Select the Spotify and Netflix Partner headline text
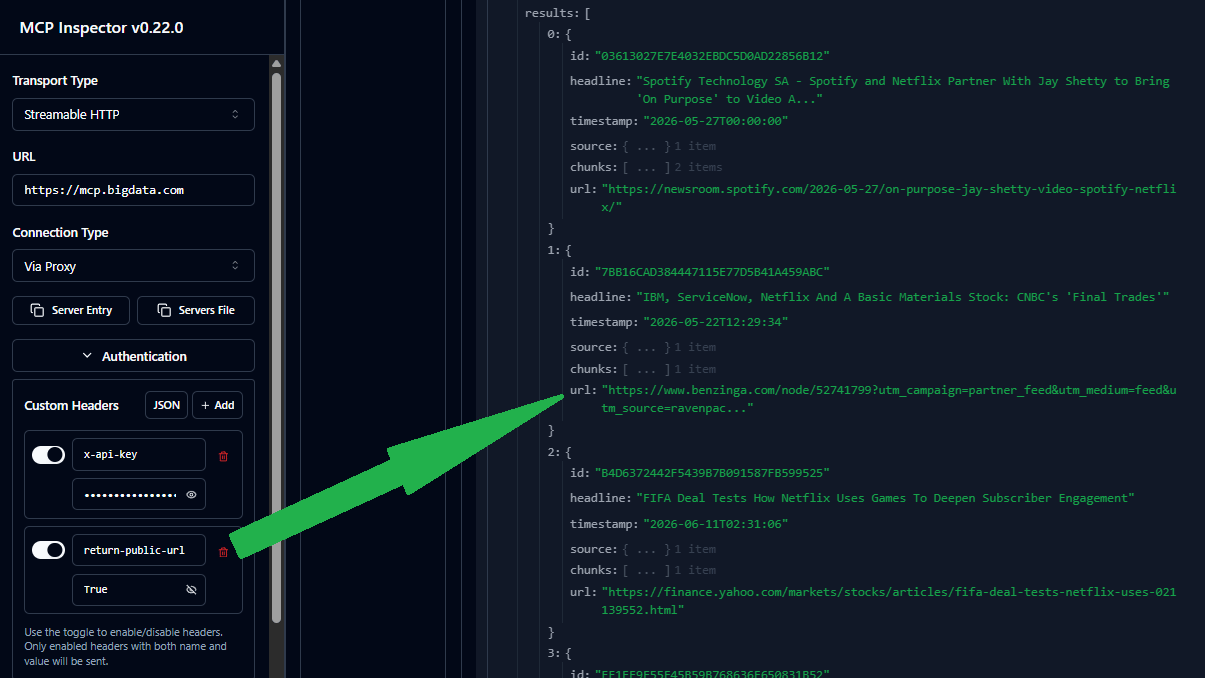 [x=903, y=90]
